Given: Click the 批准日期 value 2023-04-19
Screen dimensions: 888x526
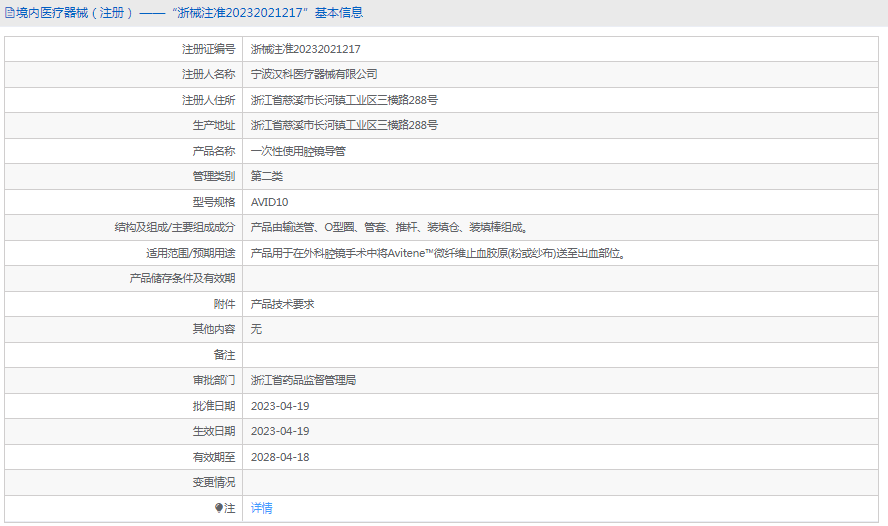Looking at the screenshot, I should [x=280, y=406].
